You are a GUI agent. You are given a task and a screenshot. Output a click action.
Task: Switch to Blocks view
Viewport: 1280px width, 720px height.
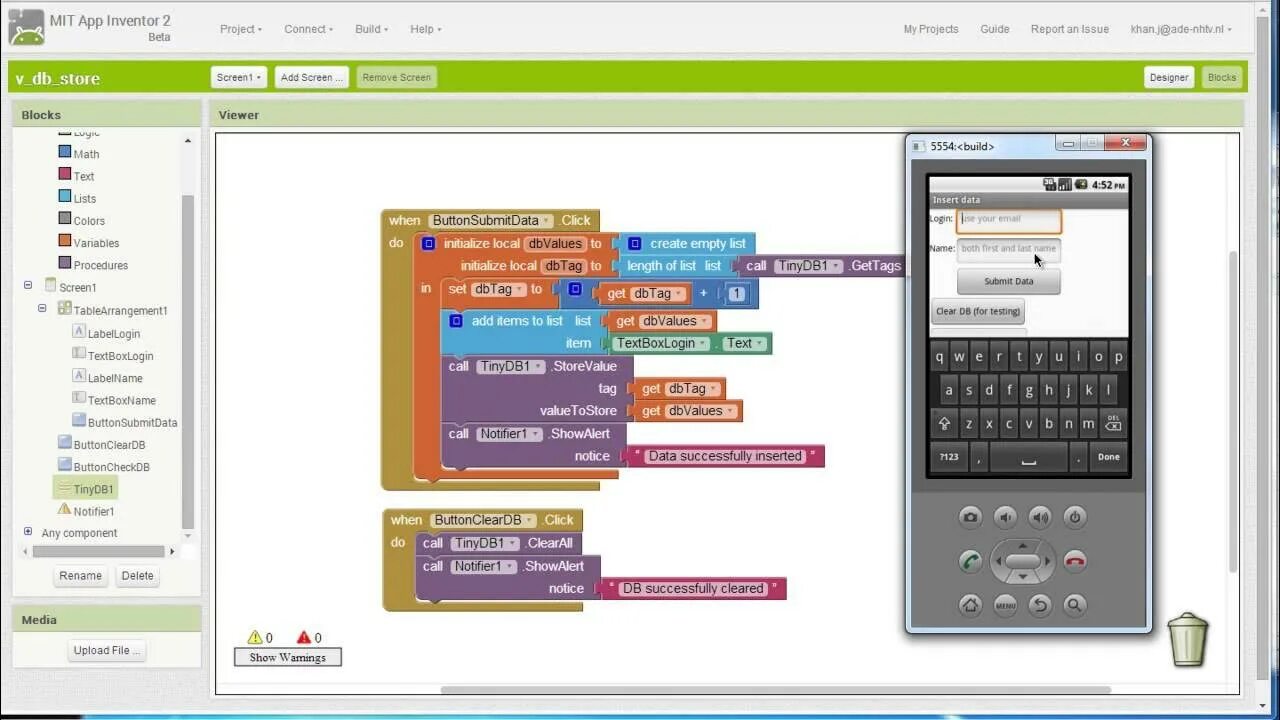tap(1222, 77)
